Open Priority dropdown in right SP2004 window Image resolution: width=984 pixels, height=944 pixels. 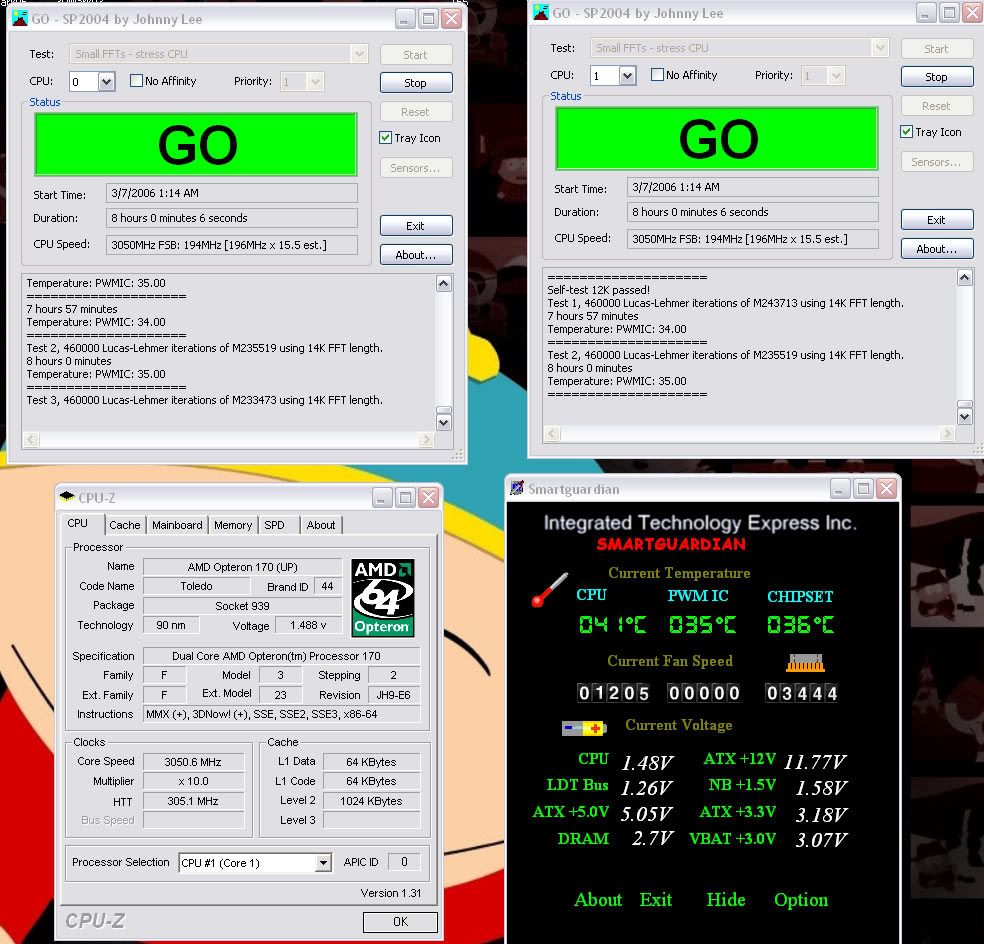(836, 76)
